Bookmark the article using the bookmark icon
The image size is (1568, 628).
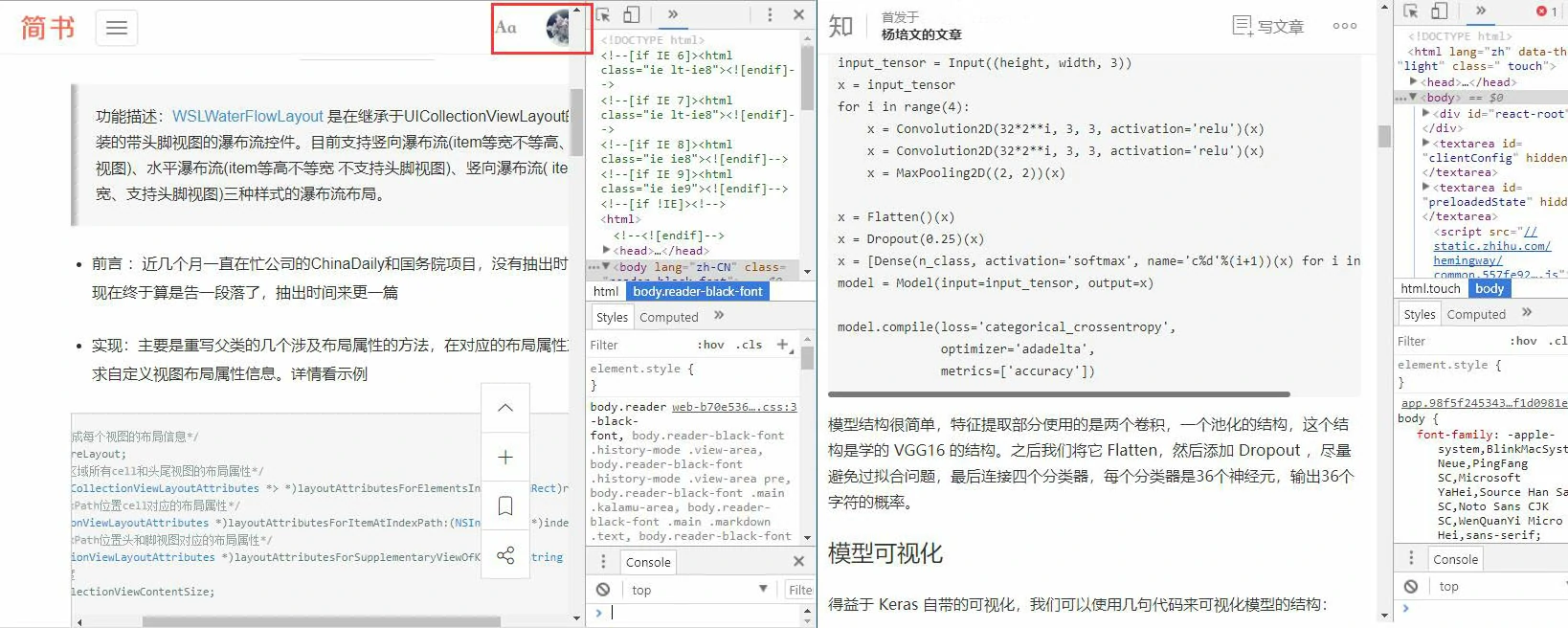pyautogui.click(x=505, y=506)
